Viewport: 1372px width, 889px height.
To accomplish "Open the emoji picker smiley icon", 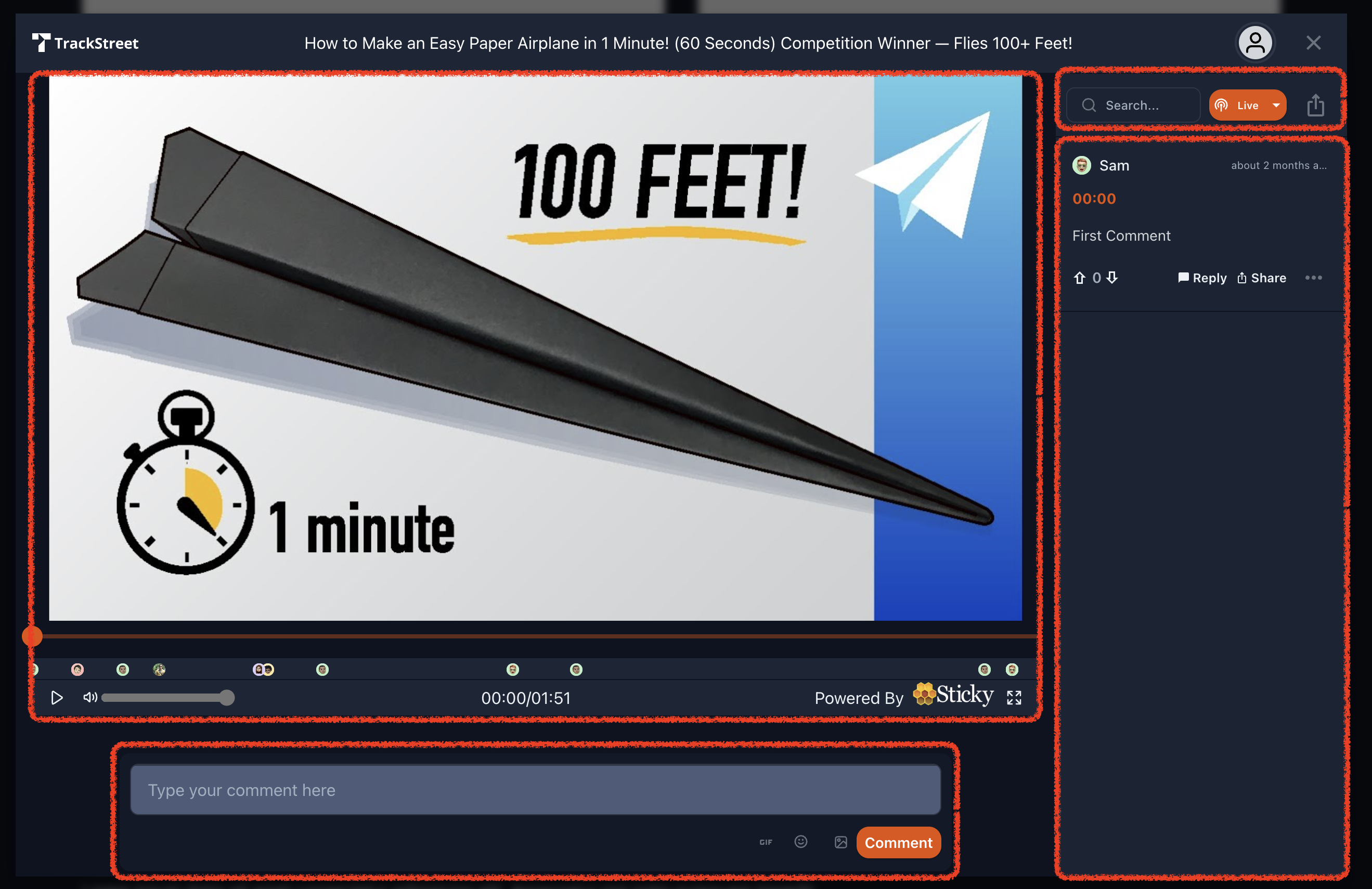I will click(801, 842).
